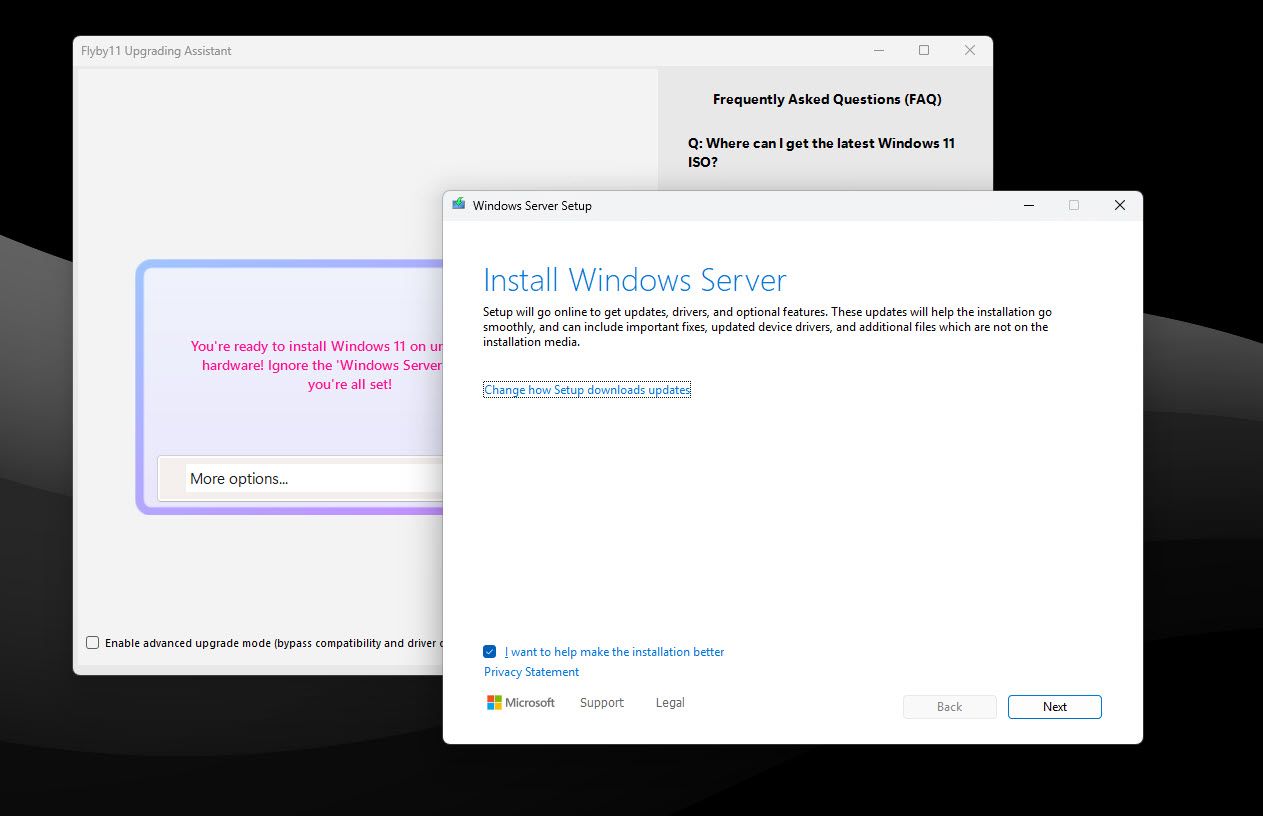
Task: Open the Privacy Statement link
Action: [531, 672]
